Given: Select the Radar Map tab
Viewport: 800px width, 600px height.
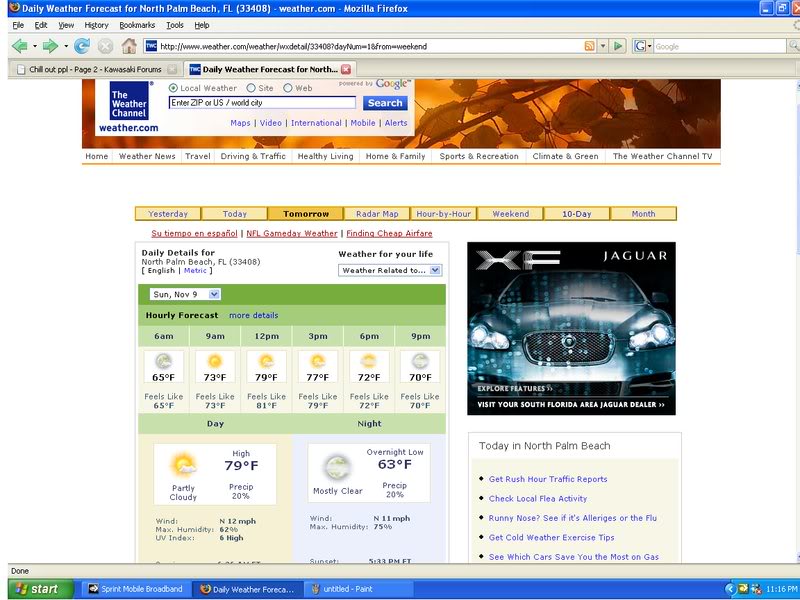Looking at the screenshot, I should (x=377, y=214).
